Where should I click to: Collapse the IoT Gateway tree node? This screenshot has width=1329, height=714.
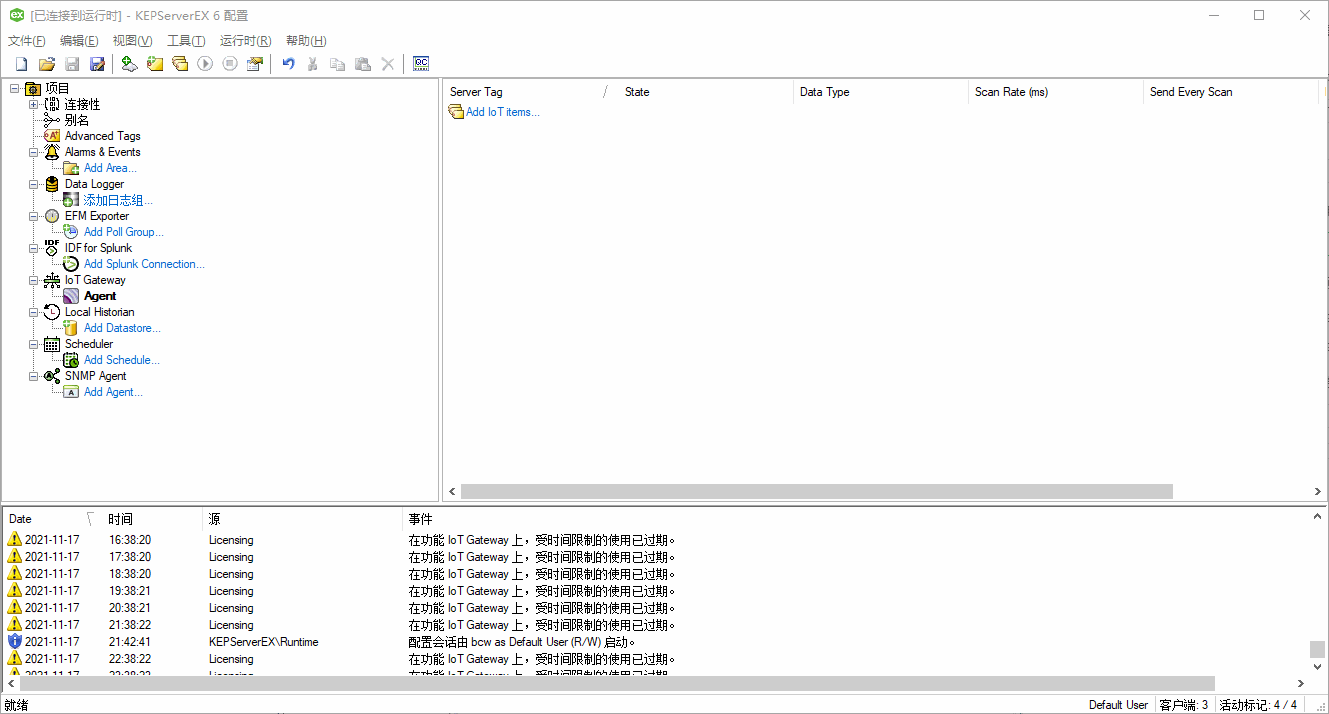coord(33,280)
